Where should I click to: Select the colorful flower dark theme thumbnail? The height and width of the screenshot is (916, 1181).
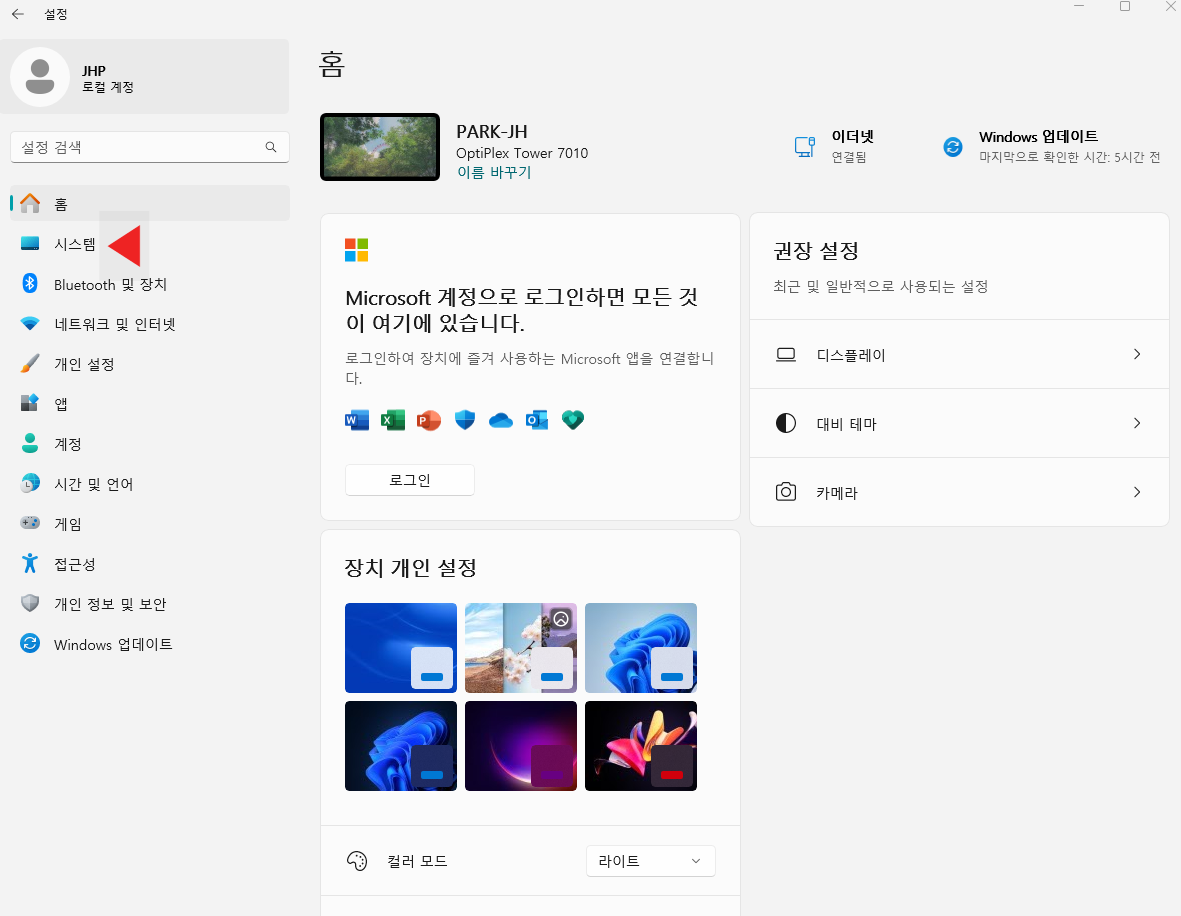[641, 746]
